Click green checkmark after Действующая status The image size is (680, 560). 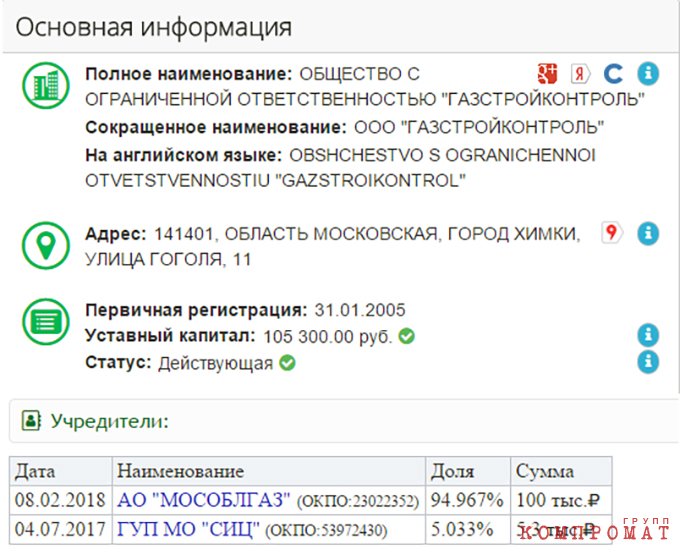pyautogui.click(x=287, y=363)
